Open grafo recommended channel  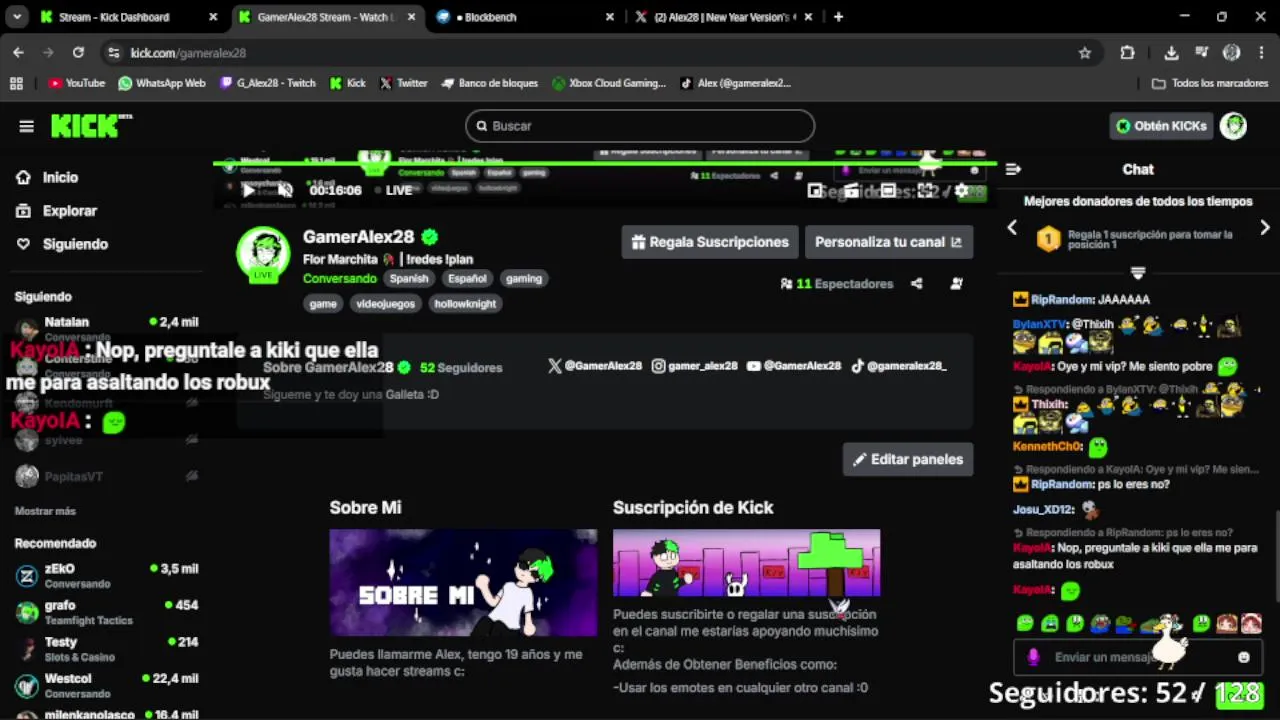click(106, 612)
